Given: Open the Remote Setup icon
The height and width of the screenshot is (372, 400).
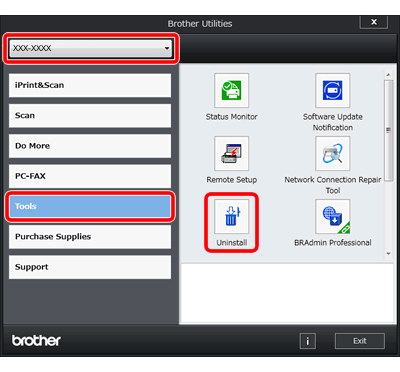Looking at the screenshot, I should point(232,153).
